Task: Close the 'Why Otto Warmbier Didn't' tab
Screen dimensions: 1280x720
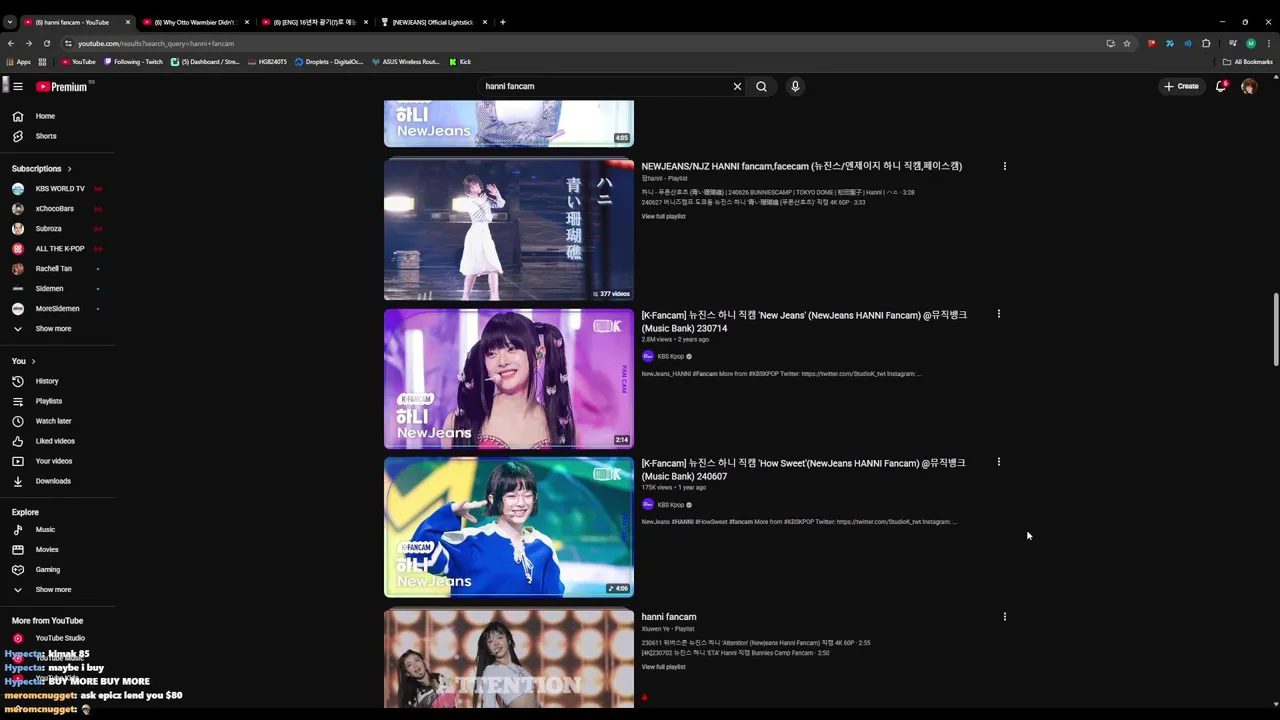Action: [246, 22]
